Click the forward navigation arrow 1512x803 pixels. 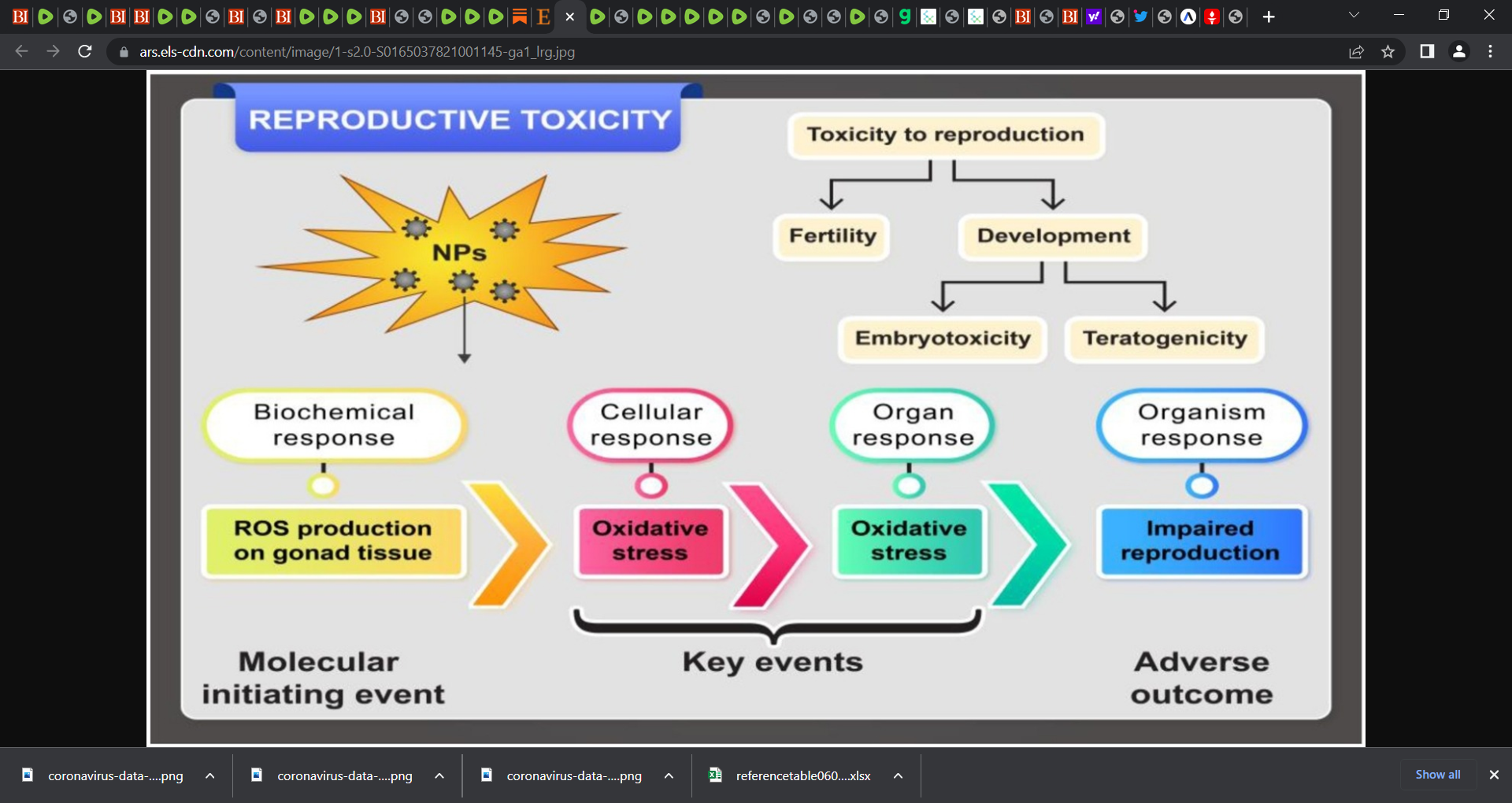click(53, 52)
